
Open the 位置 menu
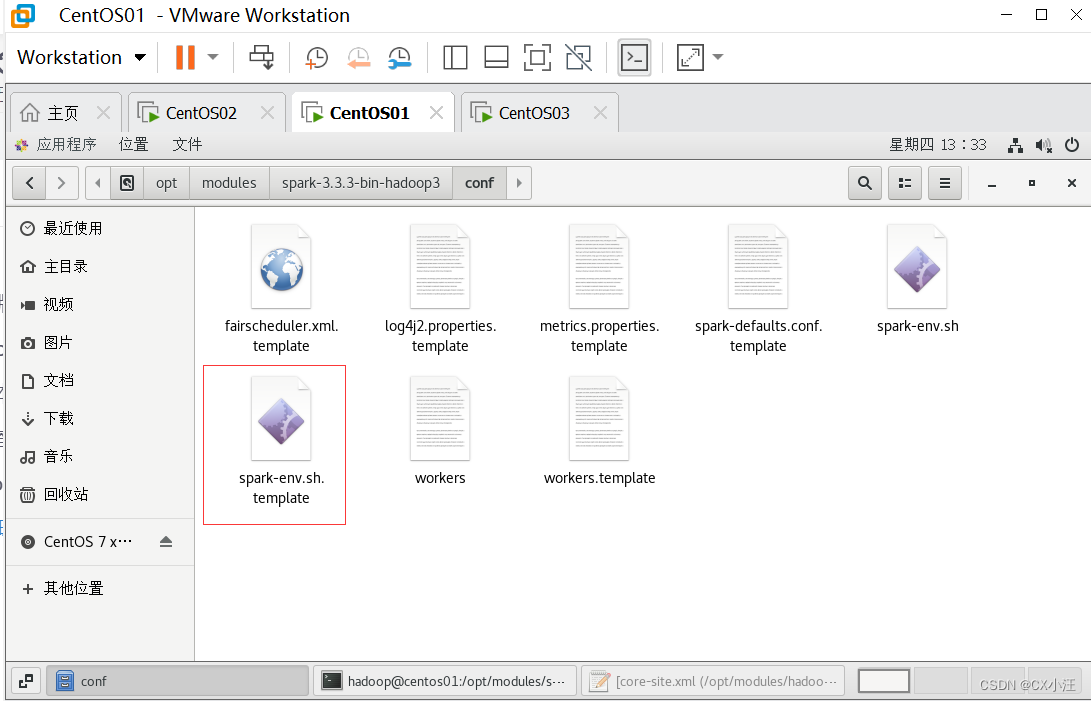point(134,144)
